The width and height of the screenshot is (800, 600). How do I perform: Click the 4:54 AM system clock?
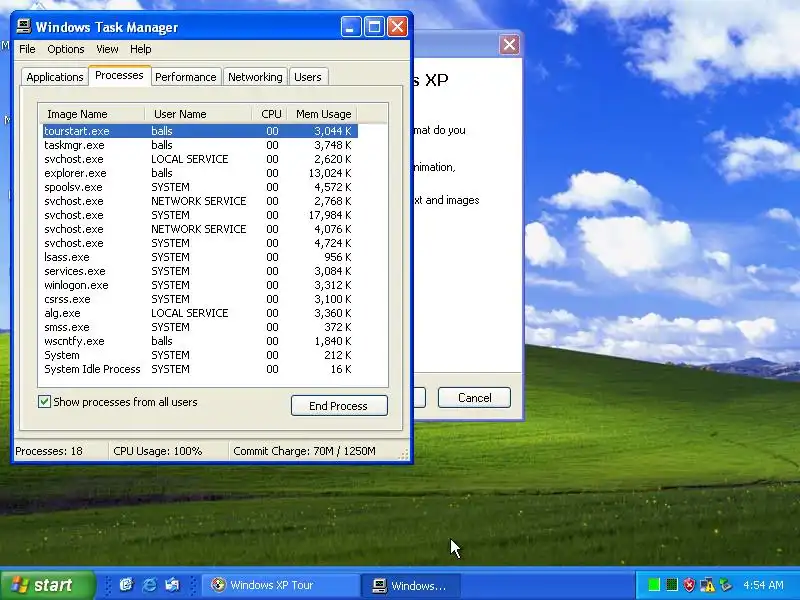(763, 585)
